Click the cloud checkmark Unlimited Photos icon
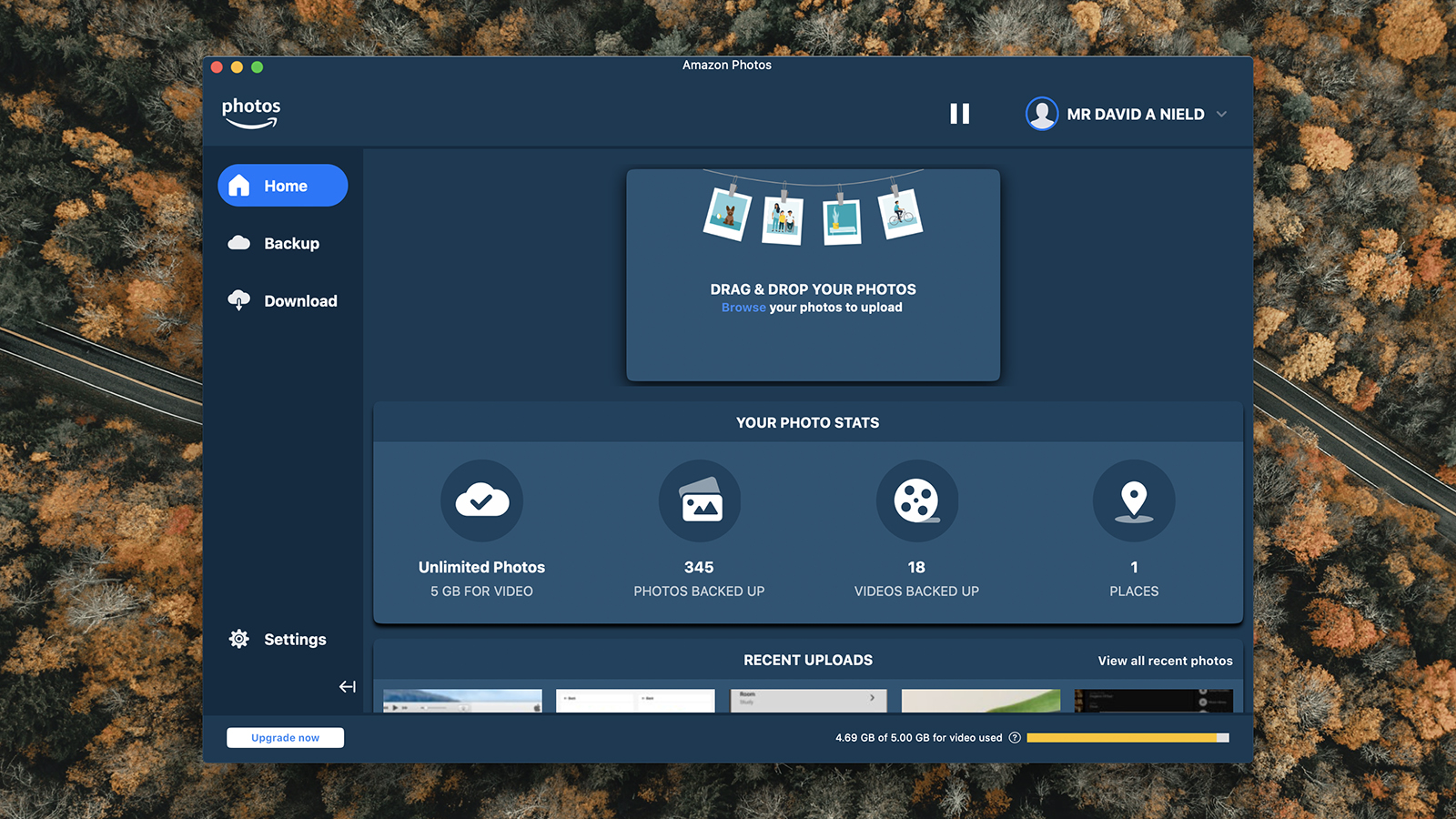The height and width of the screenshot is (819, 1456). (x=482, y=500)
